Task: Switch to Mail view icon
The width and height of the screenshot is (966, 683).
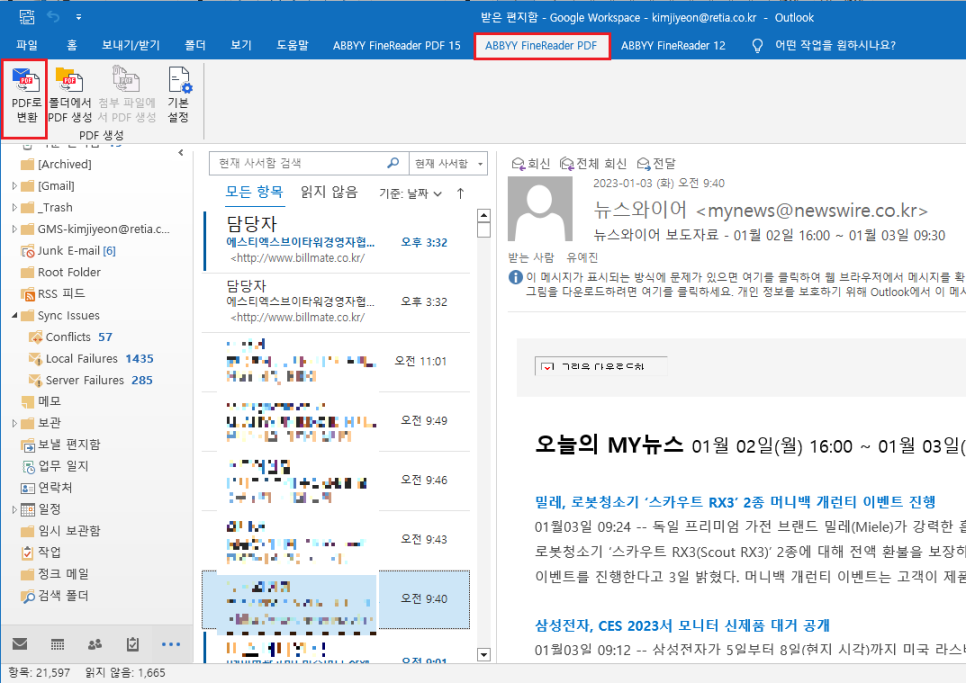Action: point(20,644)
